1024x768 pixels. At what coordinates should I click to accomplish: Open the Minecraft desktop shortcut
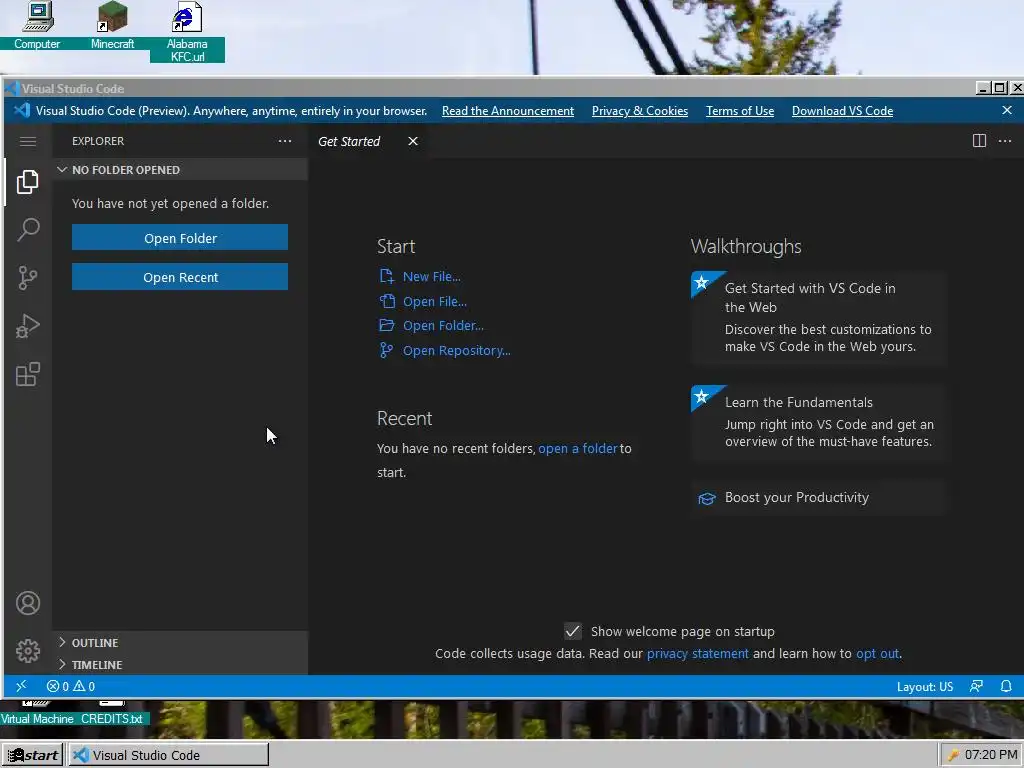click(x=112, y=26)
